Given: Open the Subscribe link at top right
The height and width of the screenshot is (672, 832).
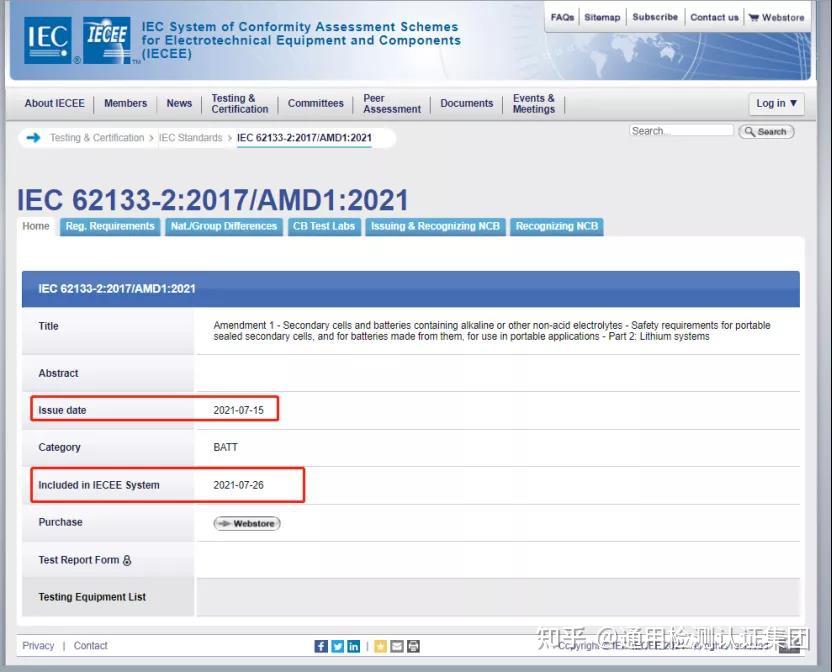Looking at the screenshot, I should pos(655,17).
